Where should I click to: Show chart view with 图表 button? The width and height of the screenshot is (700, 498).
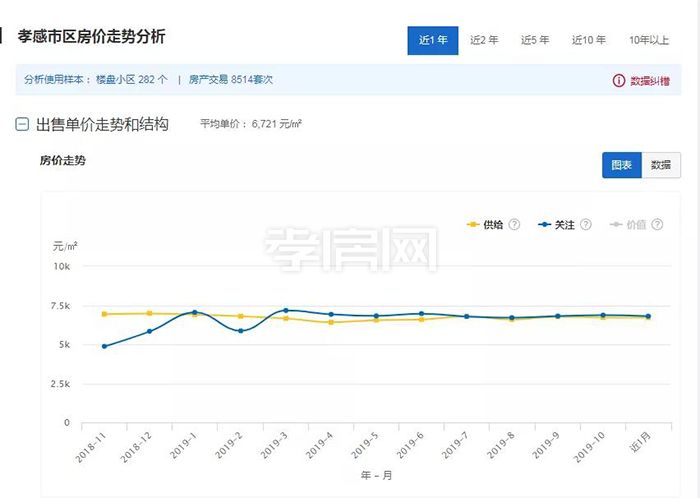tap(621, 165)
